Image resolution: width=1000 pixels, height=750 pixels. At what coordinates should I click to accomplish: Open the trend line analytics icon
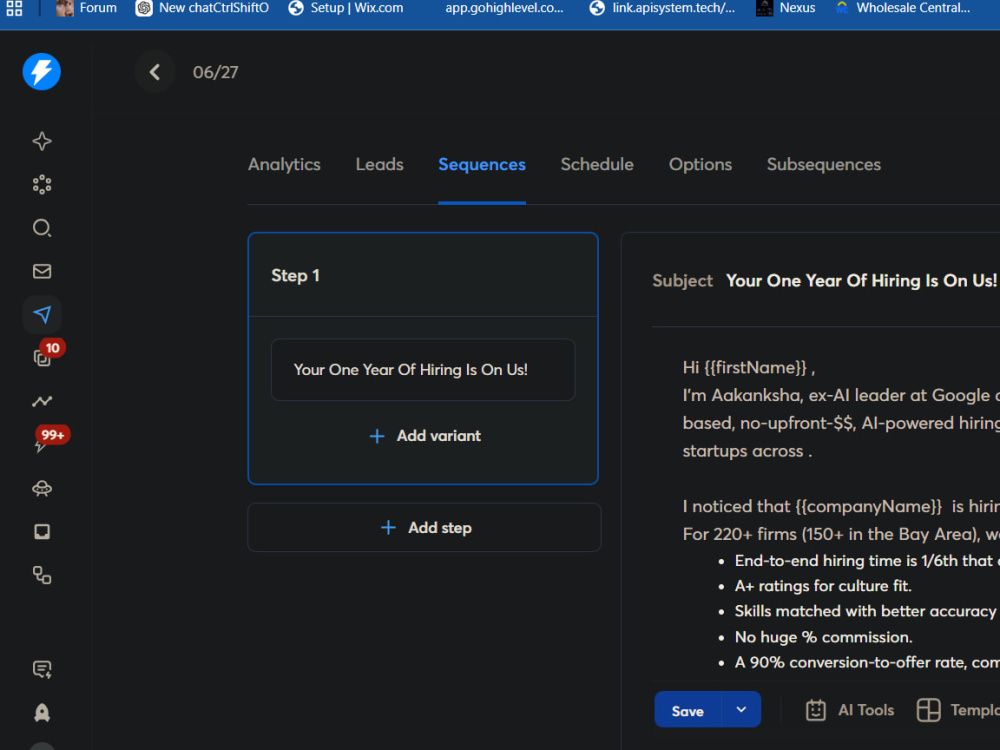[x=42, y=401]
